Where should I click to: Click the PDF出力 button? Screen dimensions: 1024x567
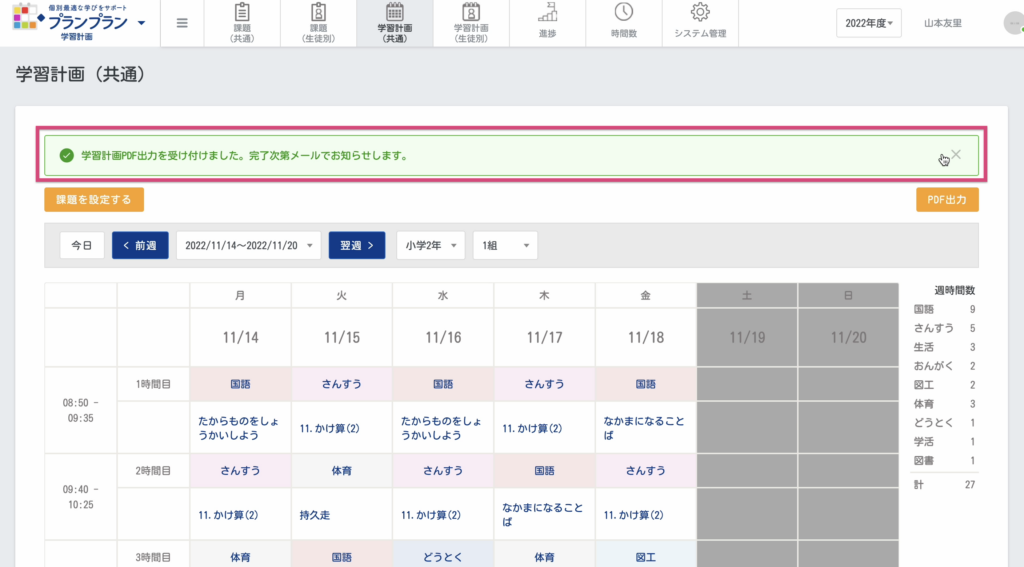(947, 200)
